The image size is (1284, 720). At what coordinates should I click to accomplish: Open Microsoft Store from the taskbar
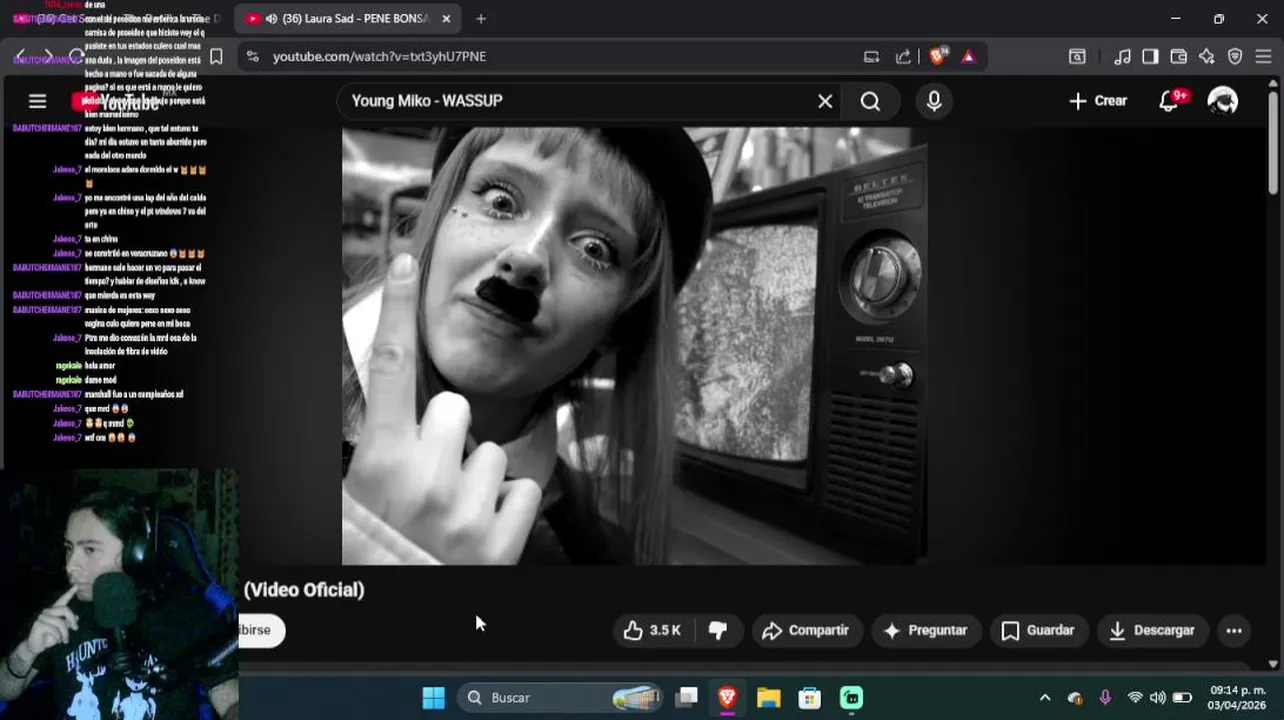(809, 697)
